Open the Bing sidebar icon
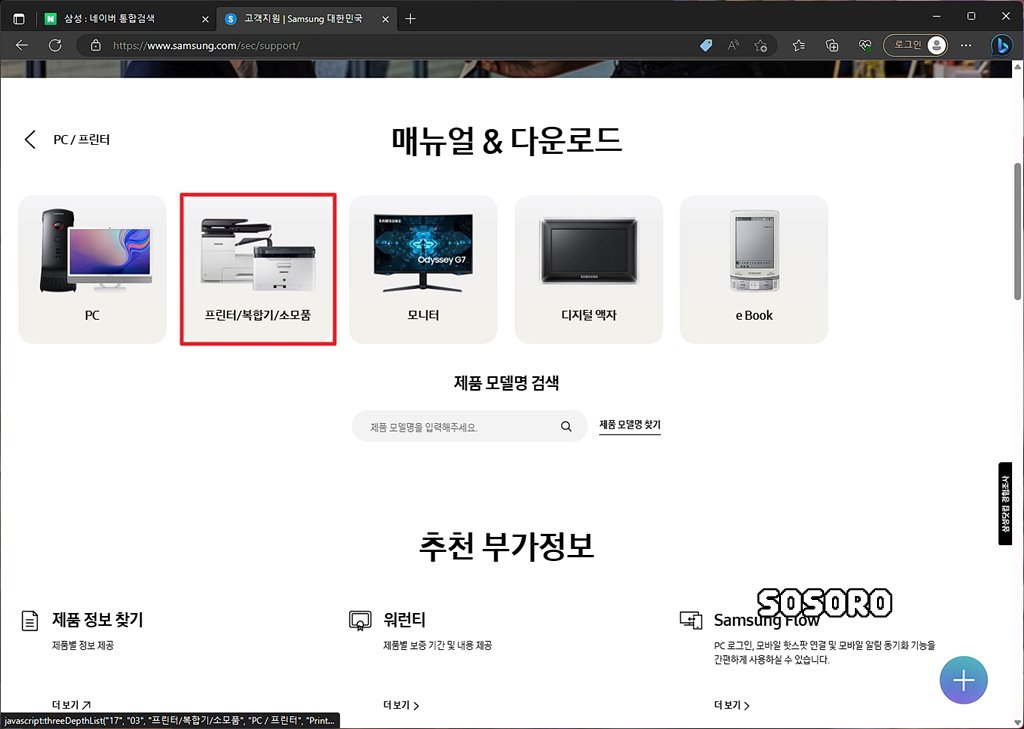The height and width of the screenshot is (729, 1024). tap(1001, 46)
